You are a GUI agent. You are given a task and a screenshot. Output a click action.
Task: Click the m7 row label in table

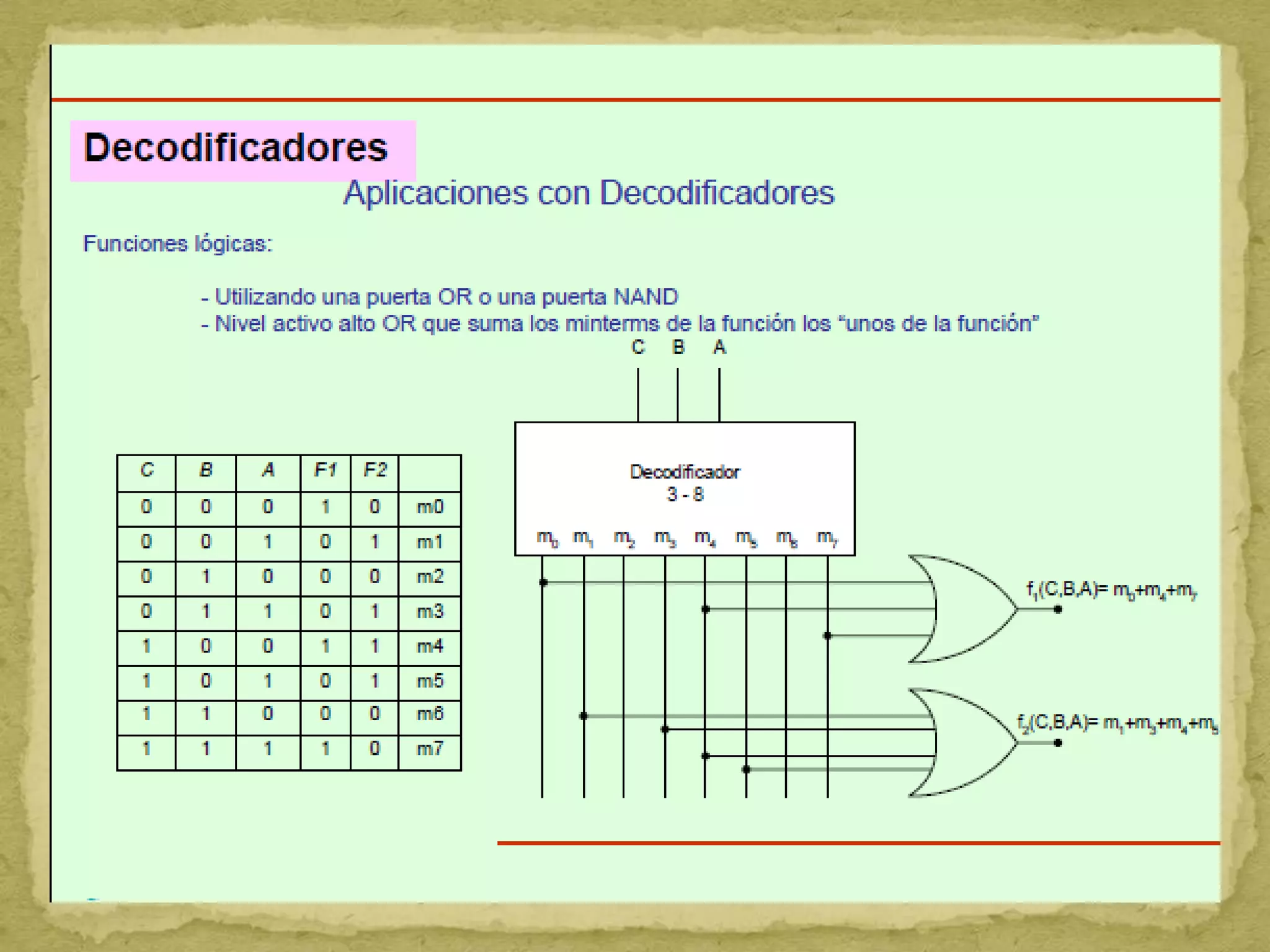click(x=430, y=749)
